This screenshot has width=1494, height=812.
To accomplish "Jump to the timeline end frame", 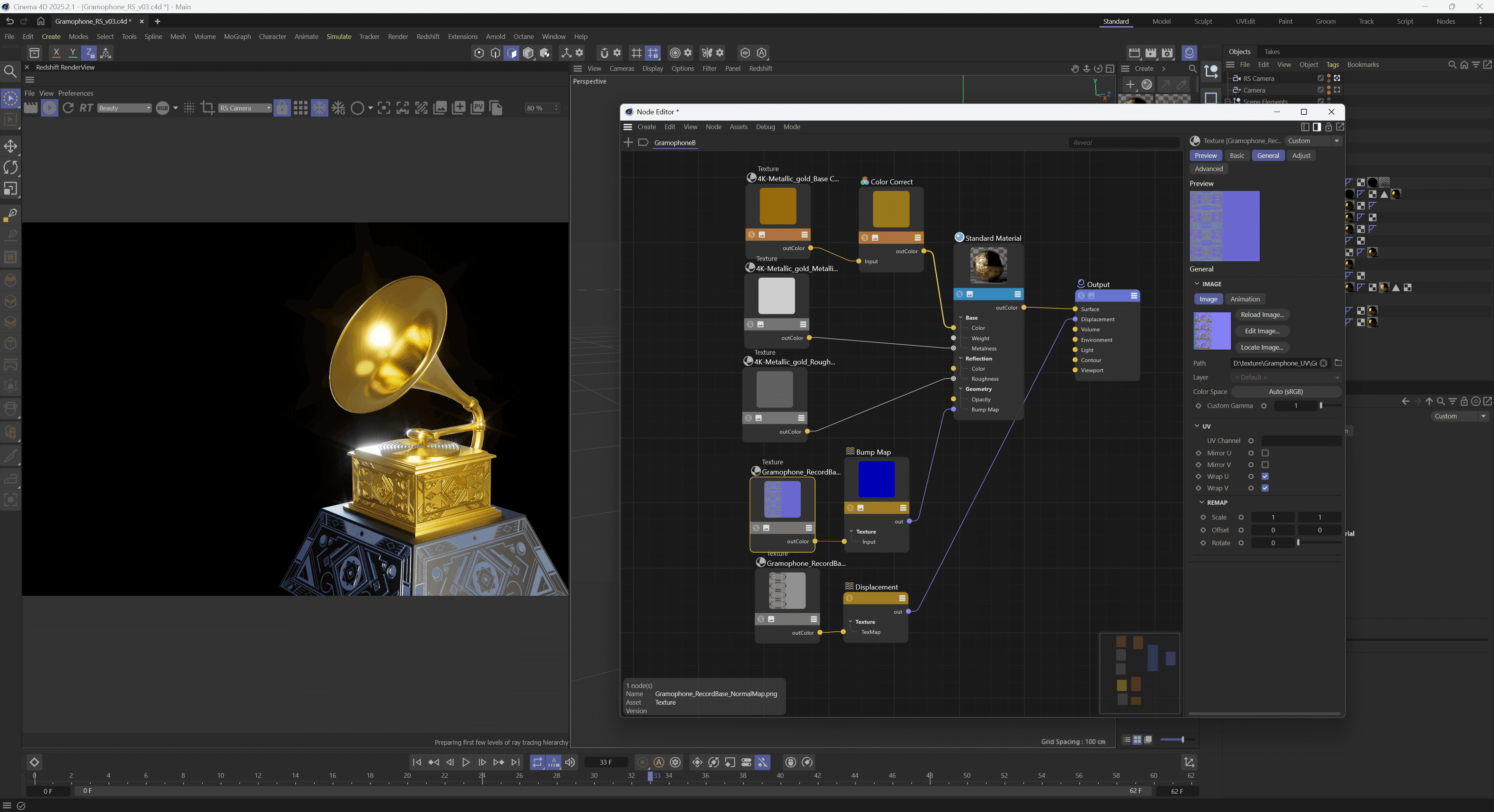I will pos(515,762).
